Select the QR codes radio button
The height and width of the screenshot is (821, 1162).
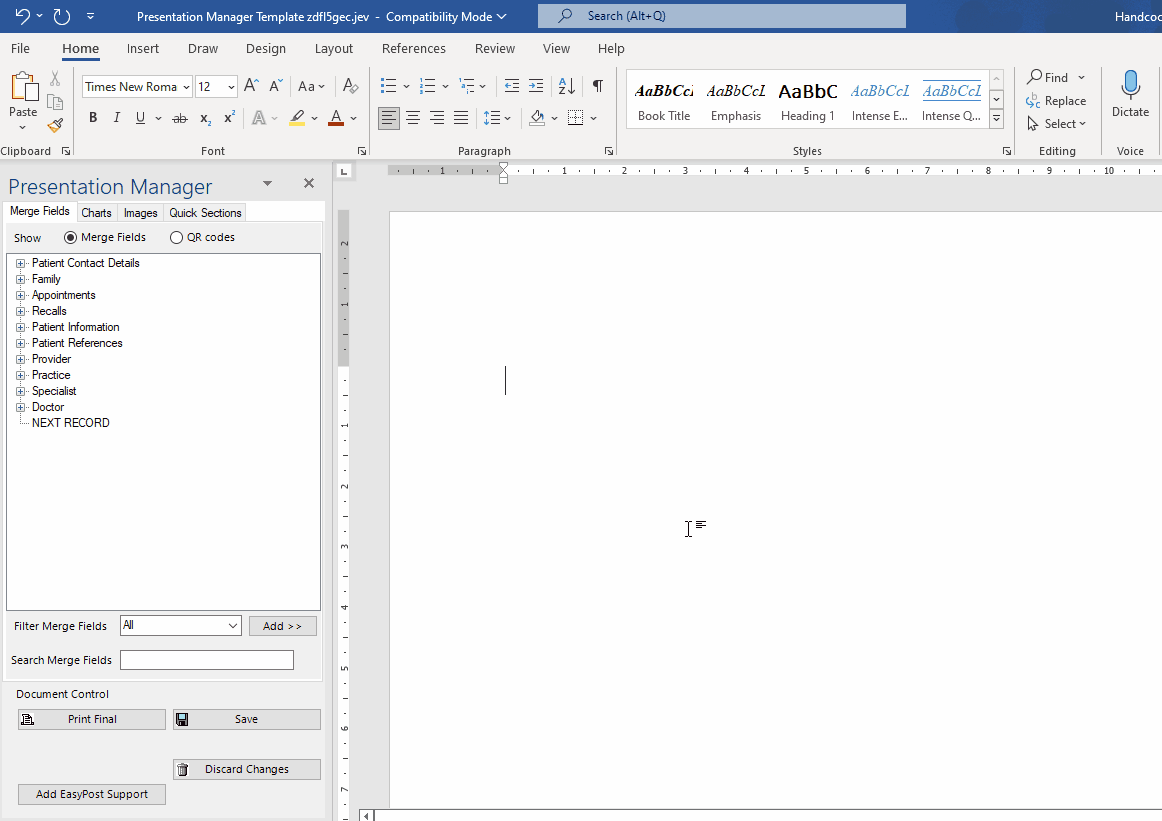[176, 237]
